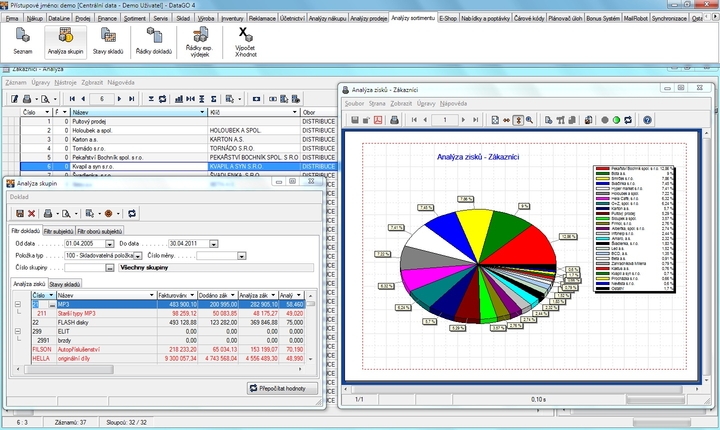Toggle fit-height view button in report toolbar
Screen dimensions: 720x430
(x=518, y=120)
